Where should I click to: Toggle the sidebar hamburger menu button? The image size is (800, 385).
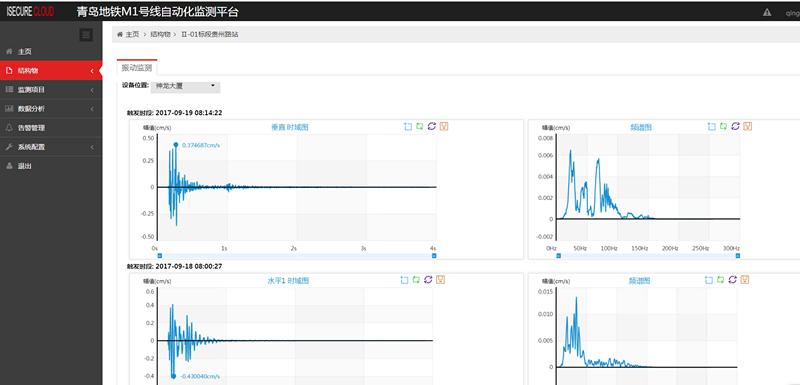click(x=86, y=35)
